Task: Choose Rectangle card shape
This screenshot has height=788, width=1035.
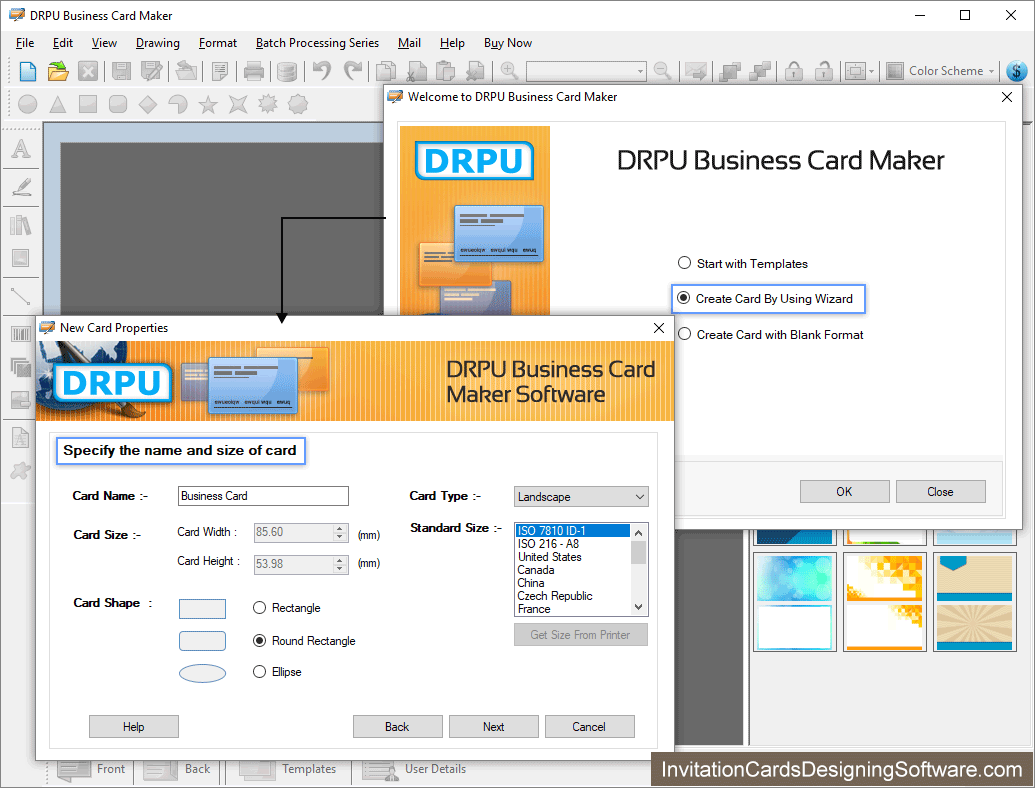Action: pos(286,608)
